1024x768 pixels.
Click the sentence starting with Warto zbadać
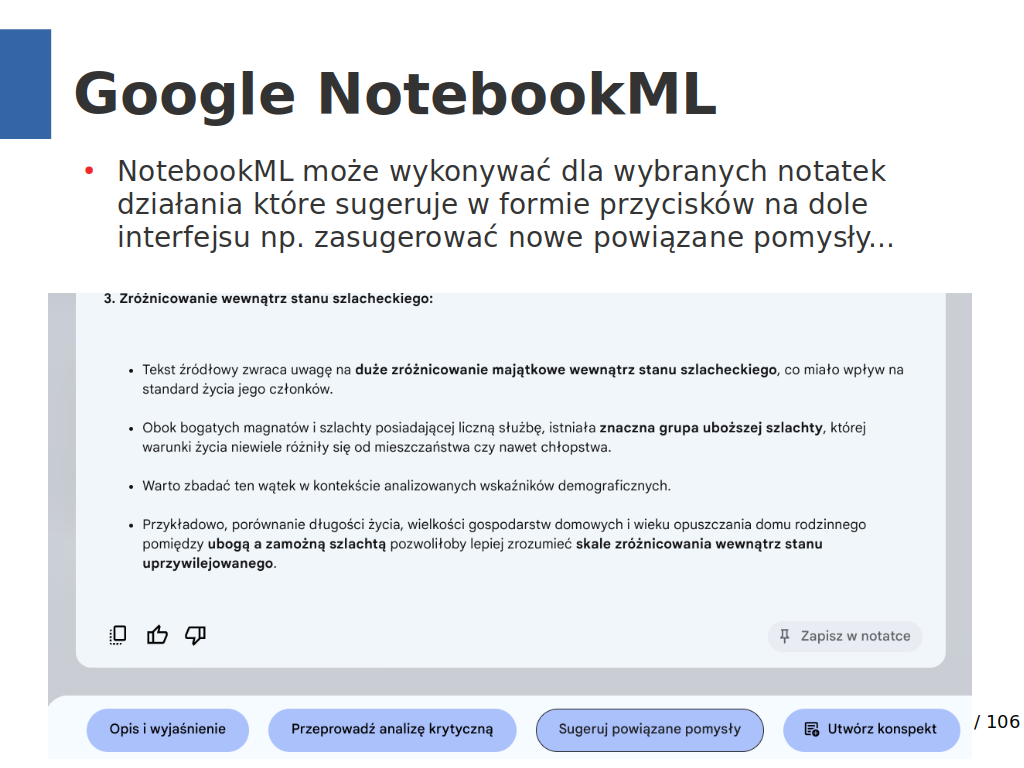coord(406,486)
